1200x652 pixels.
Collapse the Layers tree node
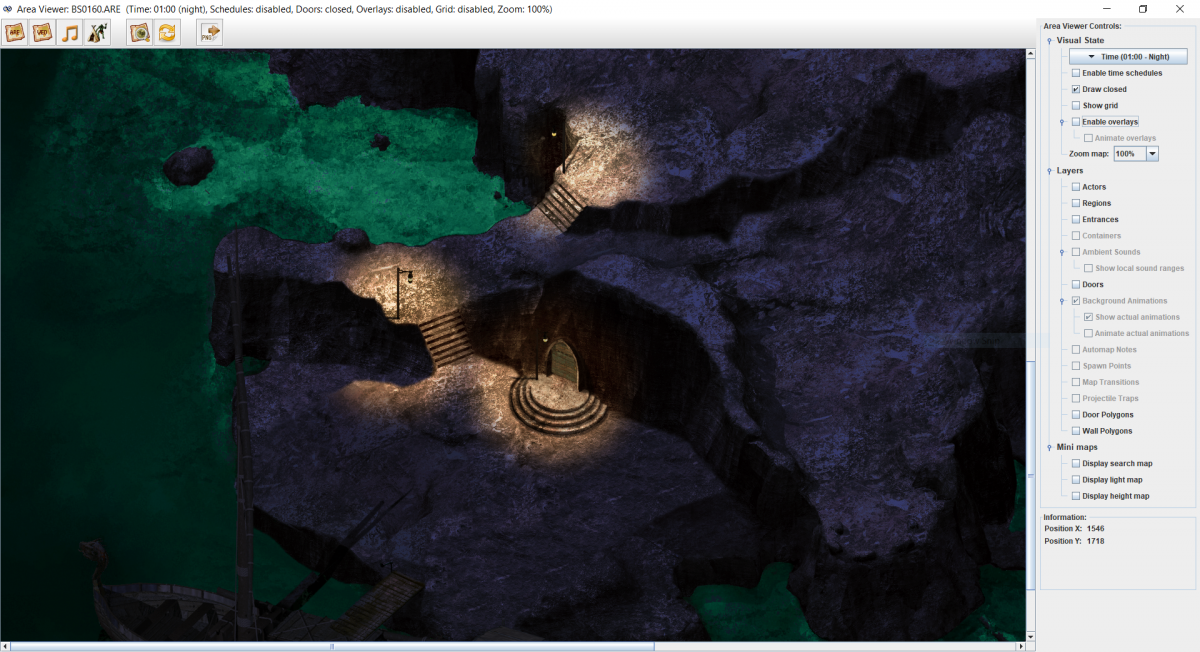pos(1049,171)
